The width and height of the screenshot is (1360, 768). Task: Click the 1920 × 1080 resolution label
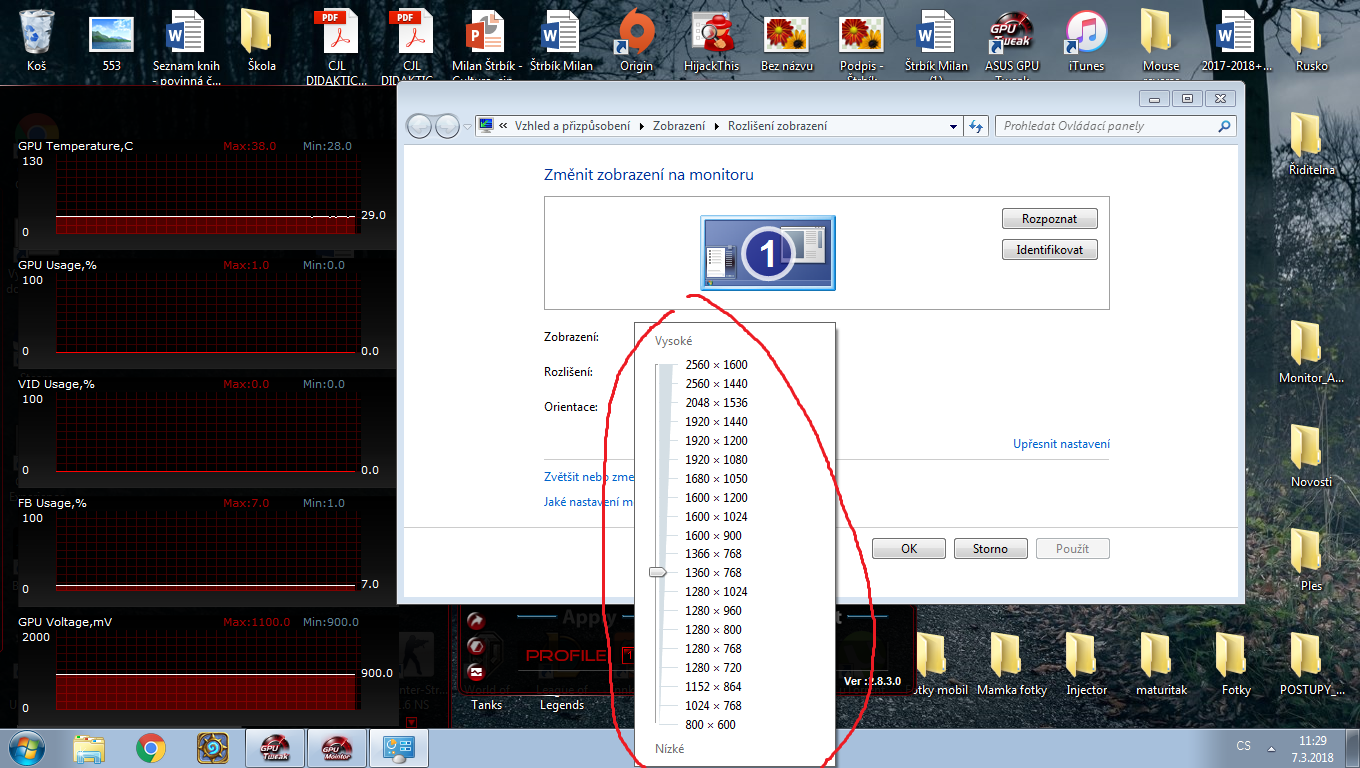click(x=716, y=460)
